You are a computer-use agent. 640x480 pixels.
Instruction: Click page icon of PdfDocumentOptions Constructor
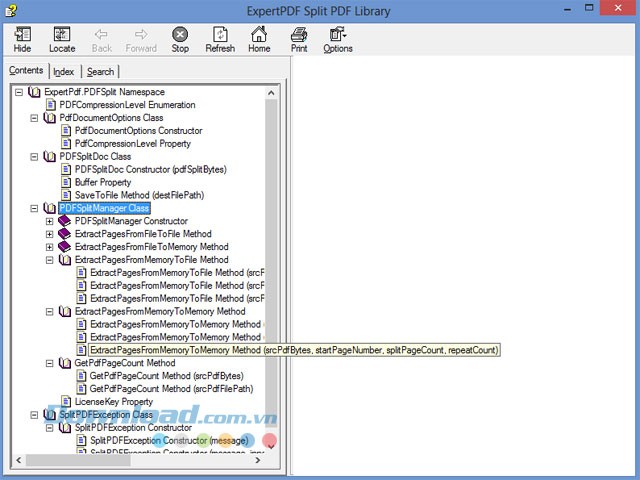click(66, 131)
